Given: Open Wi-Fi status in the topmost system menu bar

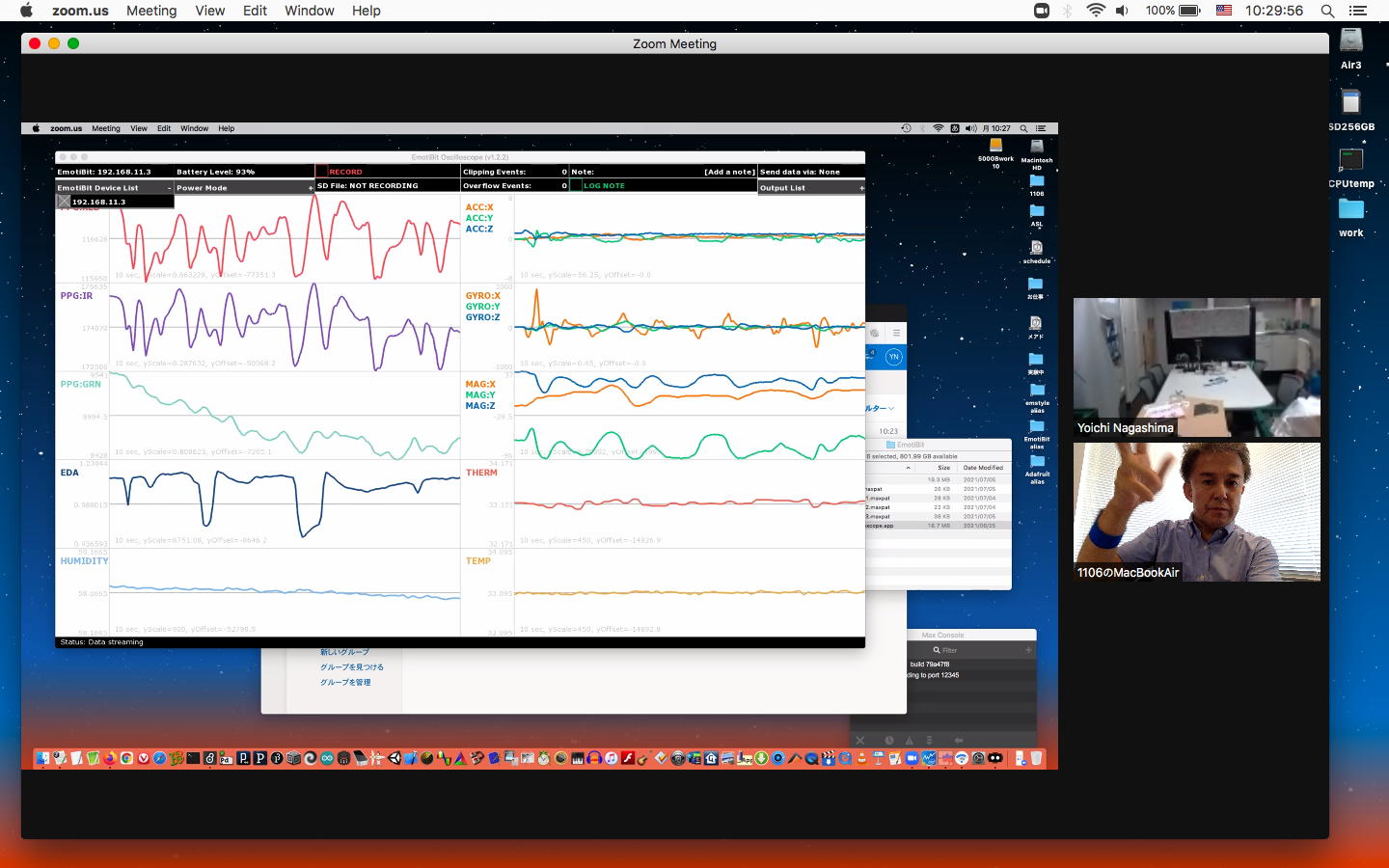Looking at the screenshot, I should (x=1096, y=11).
